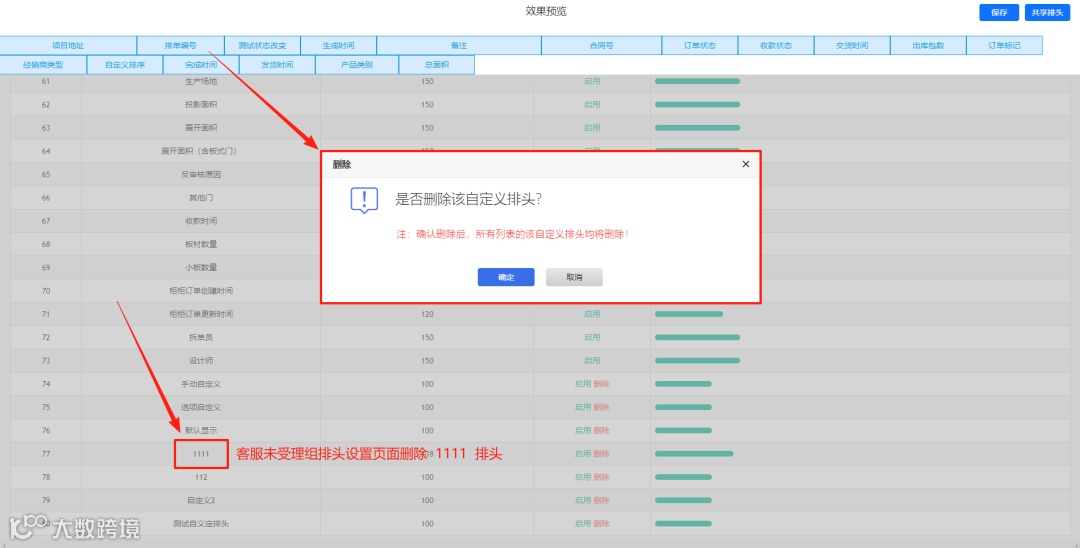Click 删除 in row 77
Viewport: 1080px width, 548px height.
coord(601,454)
